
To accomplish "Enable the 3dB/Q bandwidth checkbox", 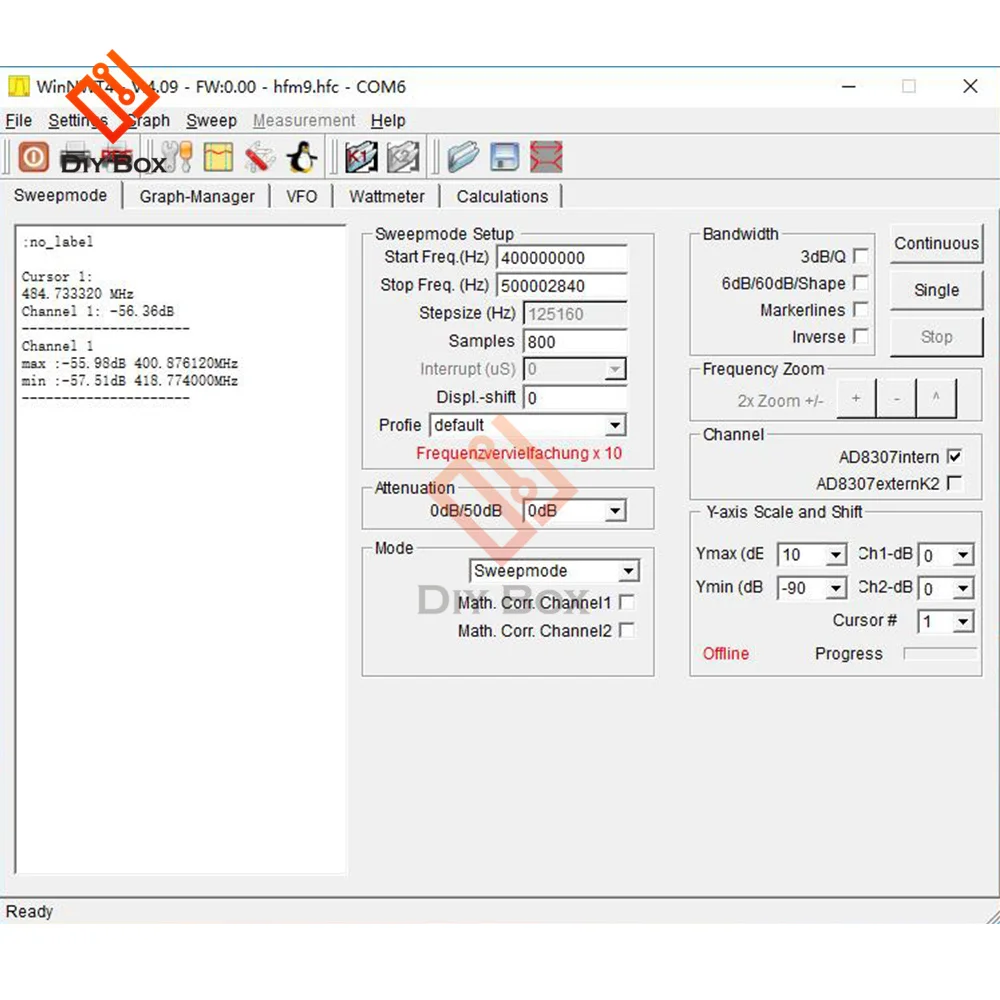I will tap(860, 256).
